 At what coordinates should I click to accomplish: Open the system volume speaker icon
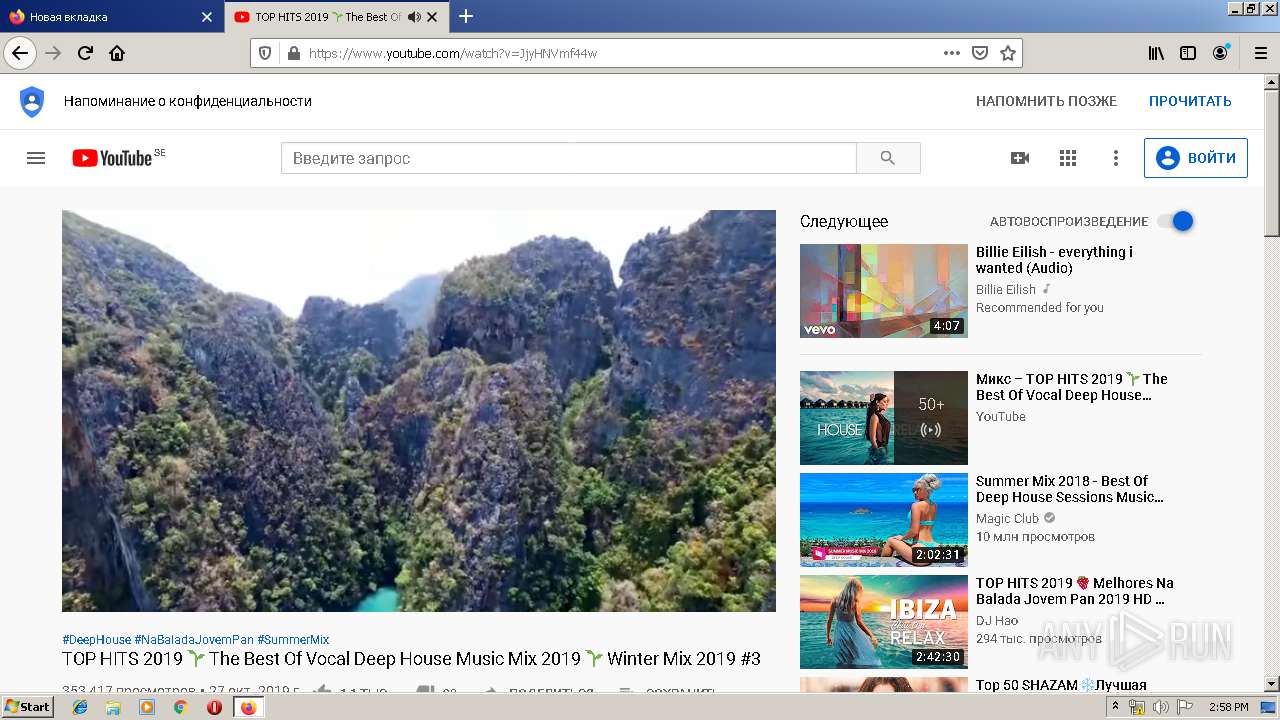[1161, 707]
